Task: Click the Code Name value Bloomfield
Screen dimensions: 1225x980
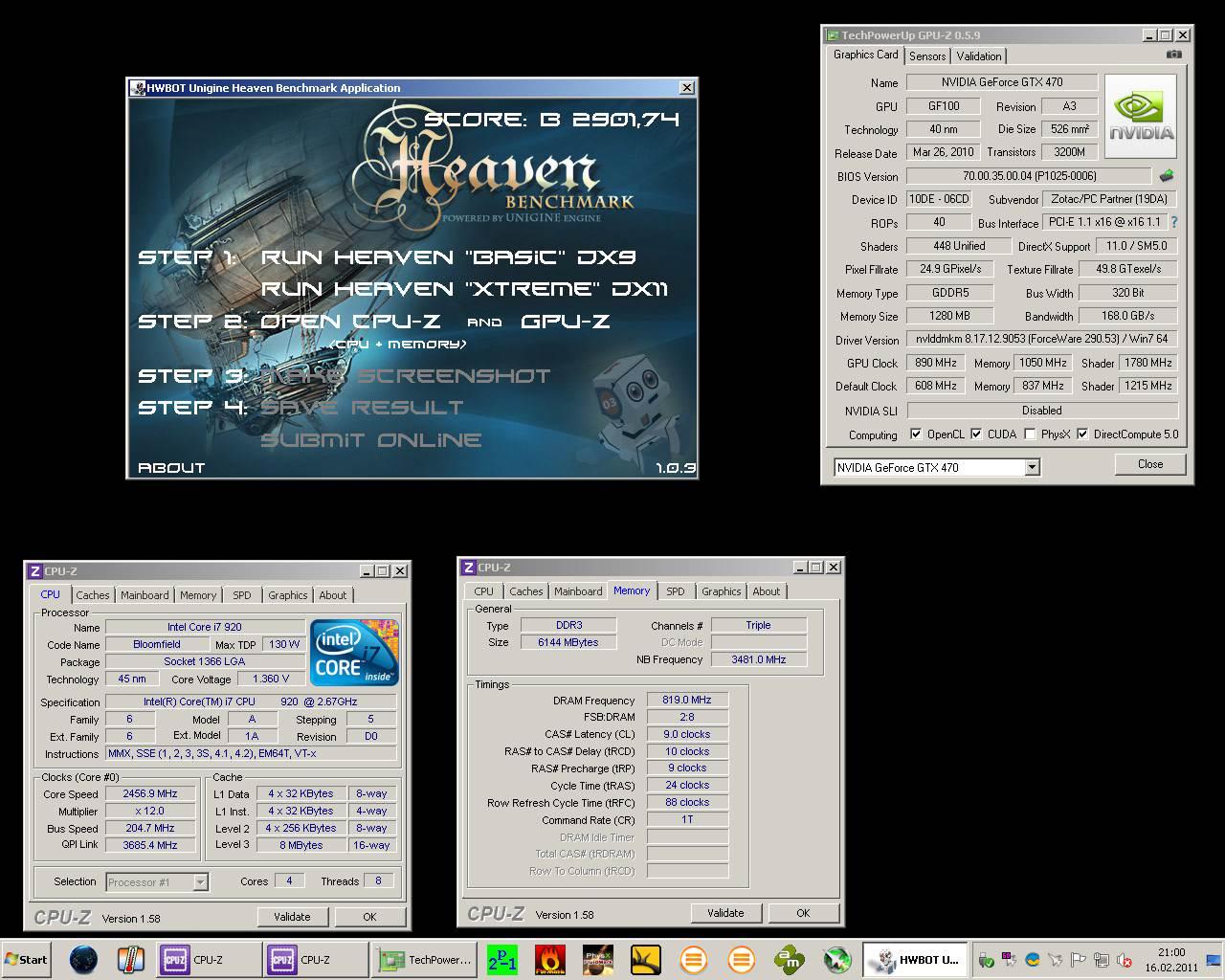Action: click(157, 644)
